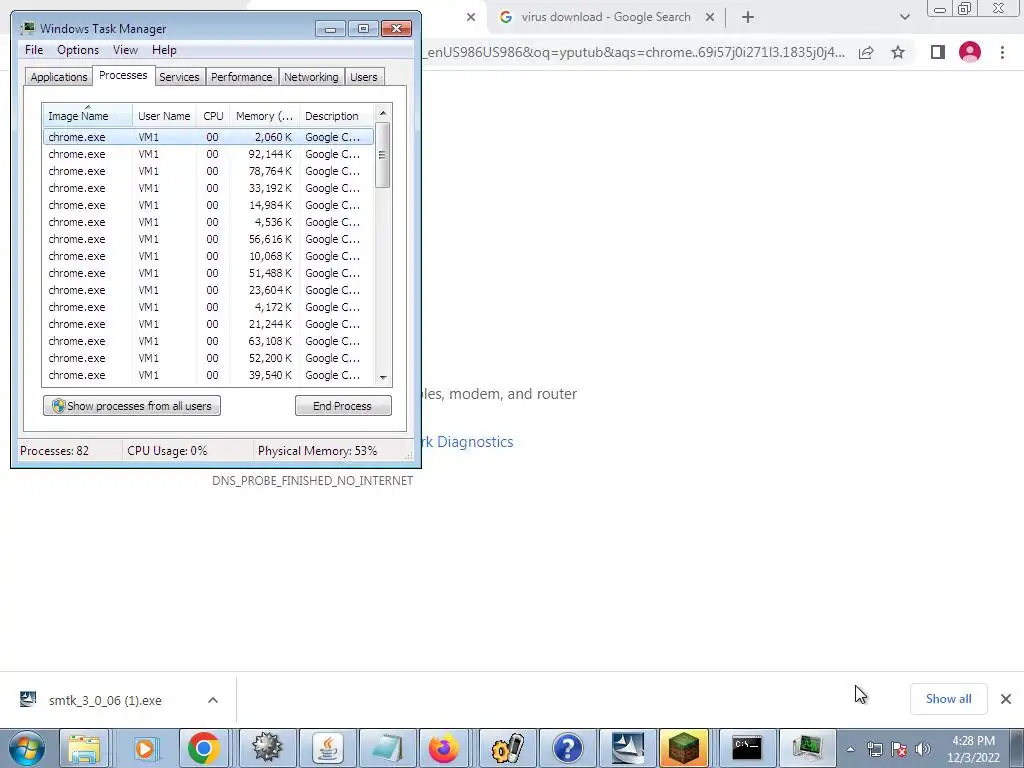1024x768 pixels.
Task: Sort processes by Memory column
Action: pyautogui.click(x=264, y=116)
